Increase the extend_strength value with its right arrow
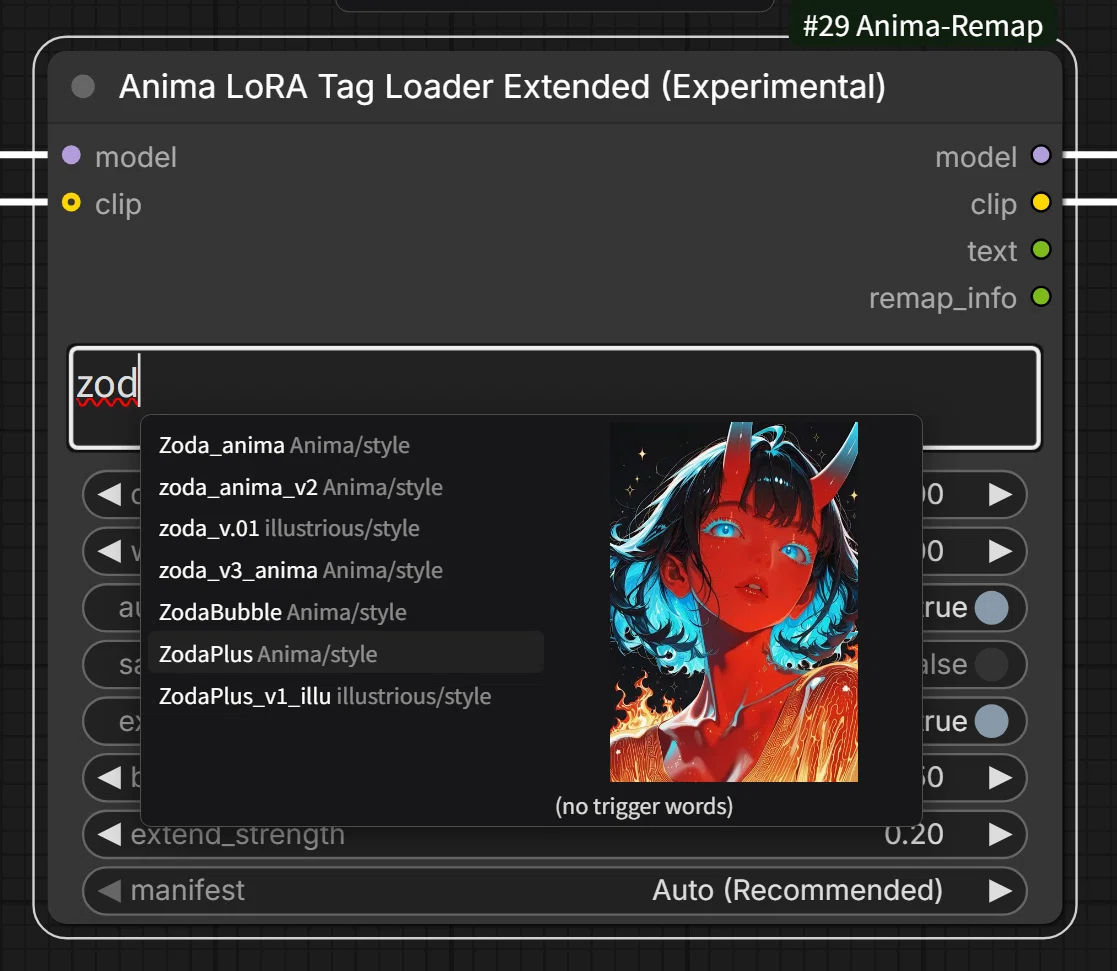Viewport: 1117px width, 971px height. (x=1000, y=834)
